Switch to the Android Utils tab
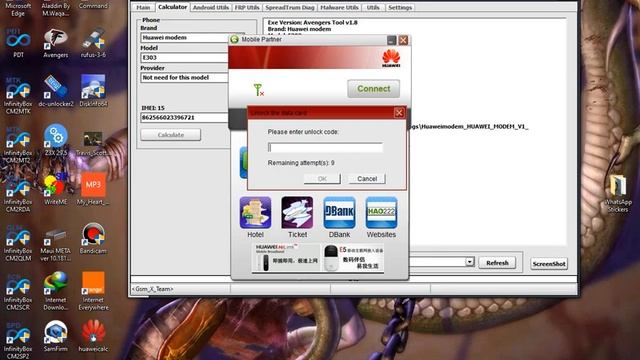The width and height of the screenshot is (640, 360). click(x=211, y=7)
